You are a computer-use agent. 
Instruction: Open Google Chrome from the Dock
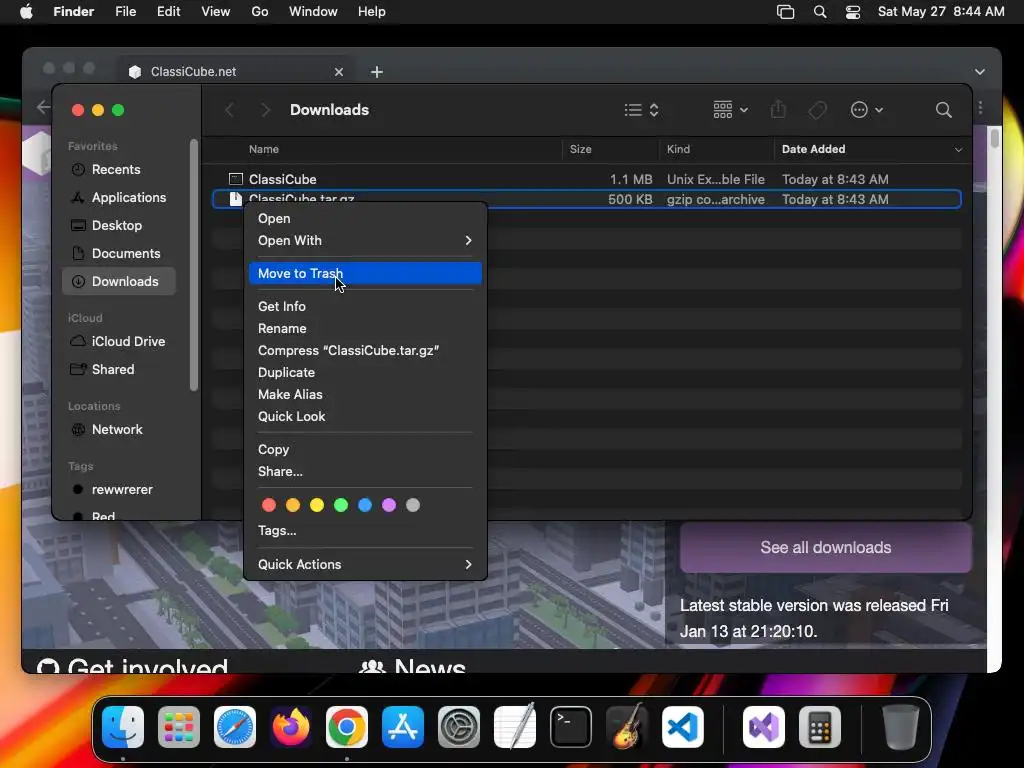coord(347,727)
